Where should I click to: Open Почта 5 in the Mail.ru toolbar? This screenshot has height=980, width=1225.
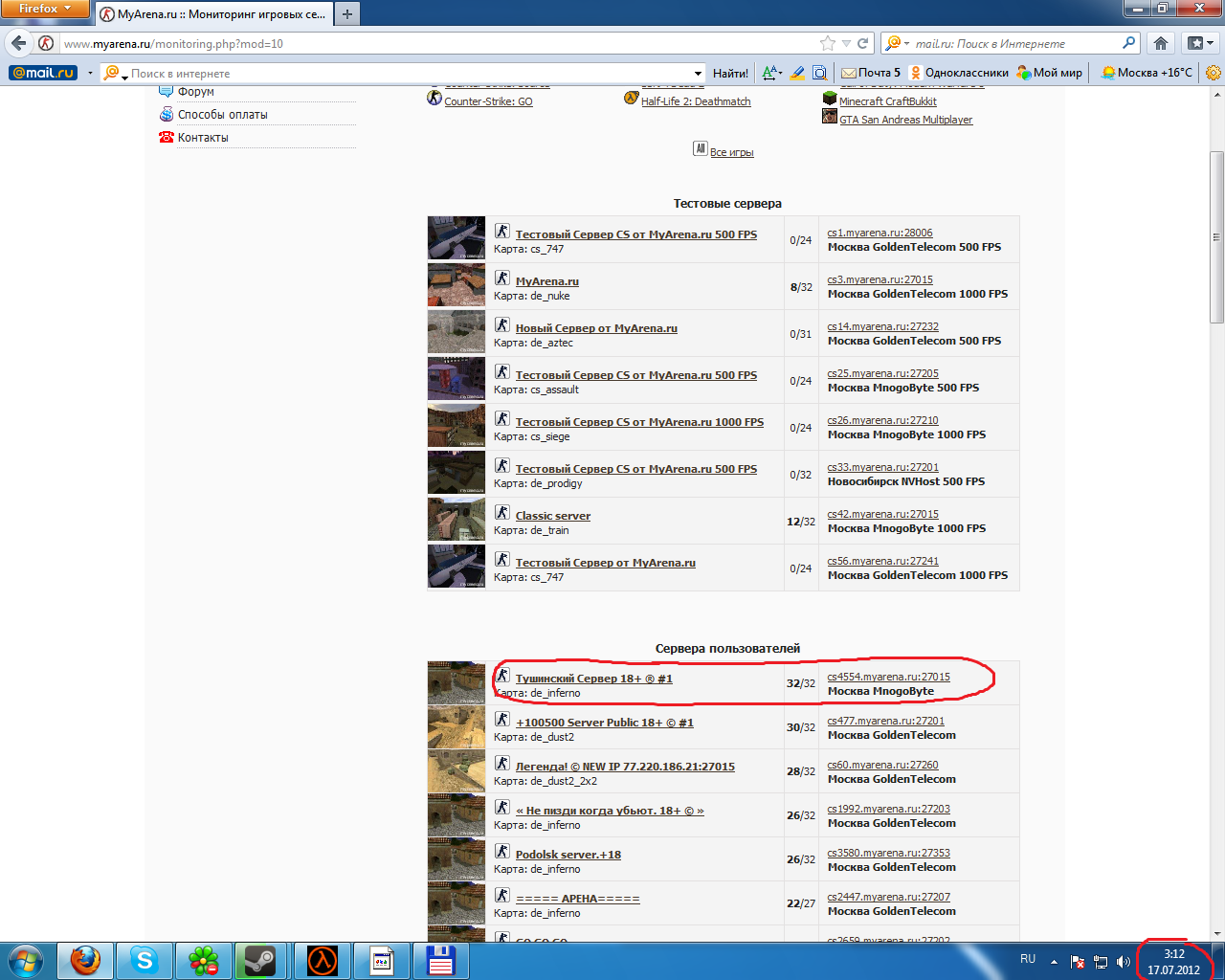871,73
